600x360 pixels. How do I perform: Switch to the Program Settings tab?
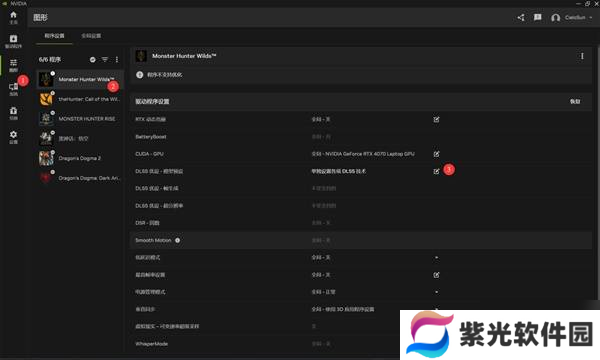[x=54, y=36]
